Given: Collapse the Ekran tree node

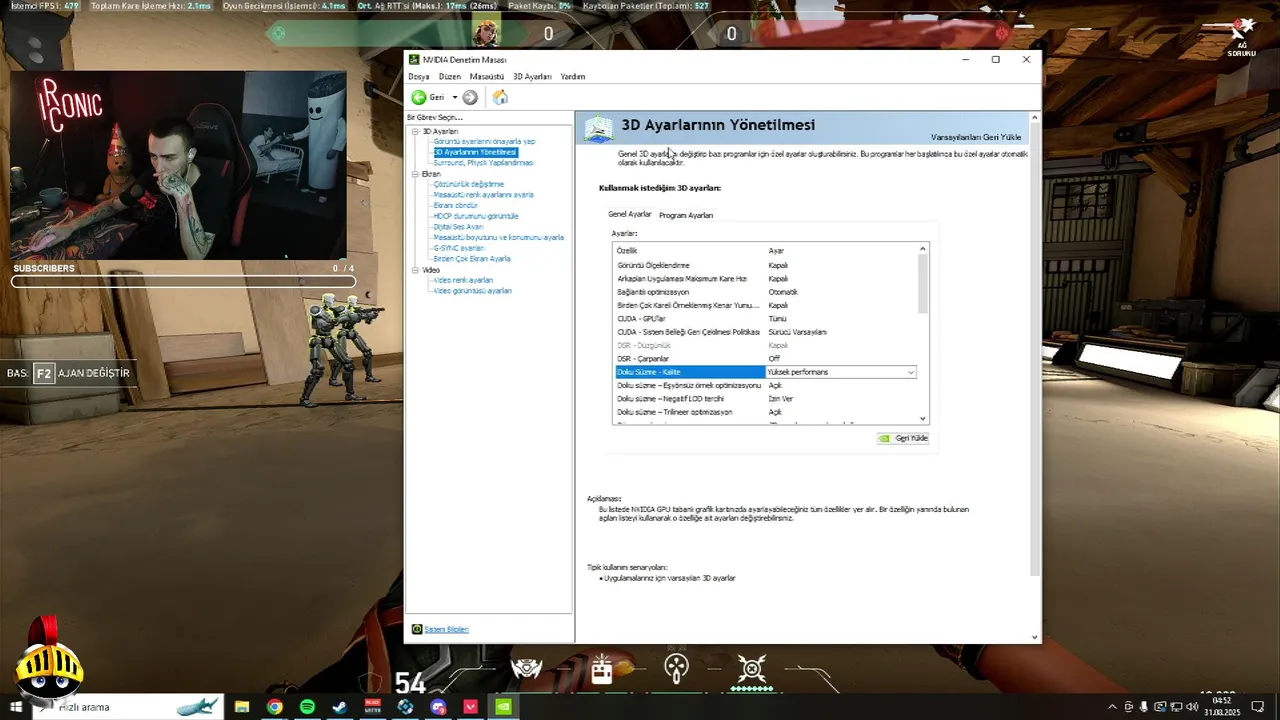Looking at the screenshot, I should (x=415, y=174).
